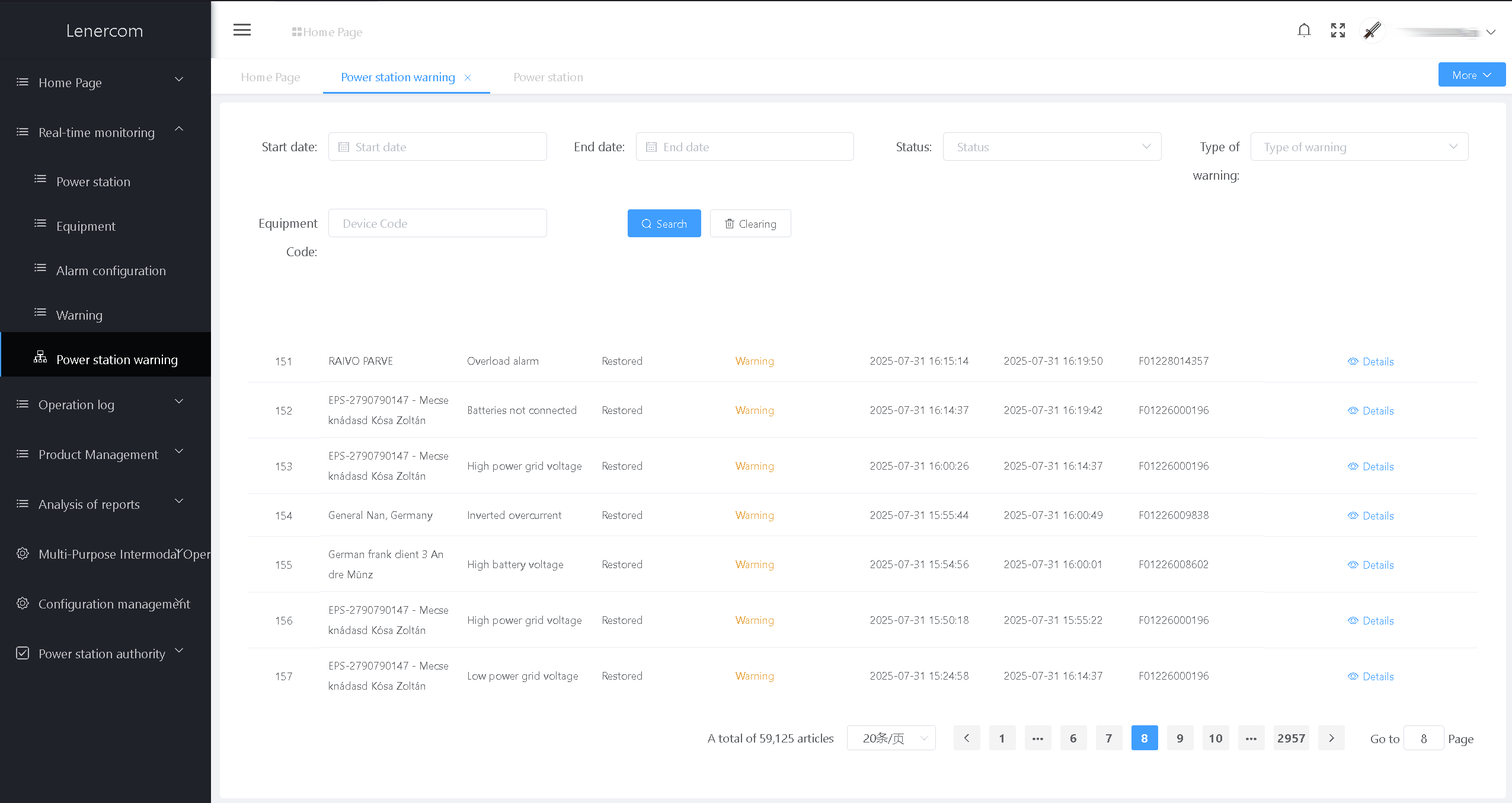
Task: Click the Power station authority checkbox icon
Action: click(x=23, y=653)
